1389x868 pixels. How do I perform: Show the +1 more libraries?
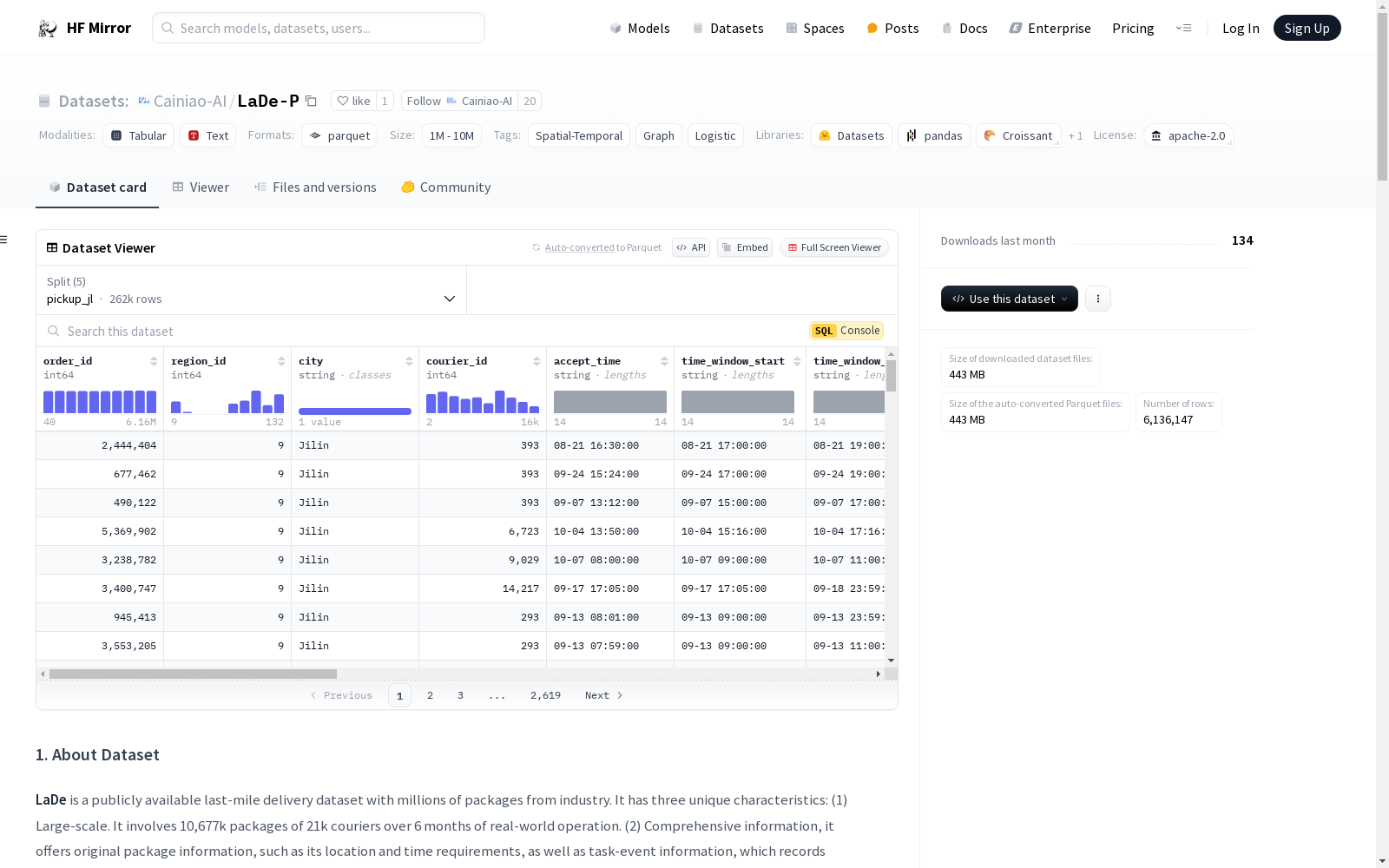pos(1076,136)
